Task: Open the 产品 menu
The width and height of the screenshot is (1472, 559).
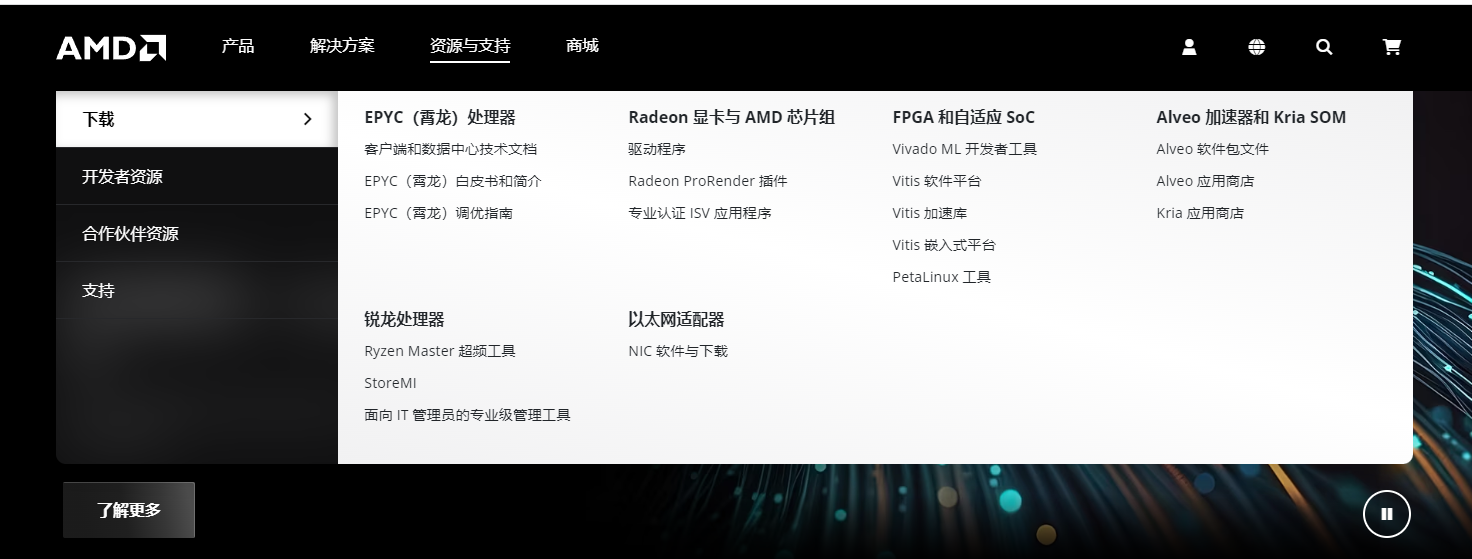Action: [x=238, y=46]
